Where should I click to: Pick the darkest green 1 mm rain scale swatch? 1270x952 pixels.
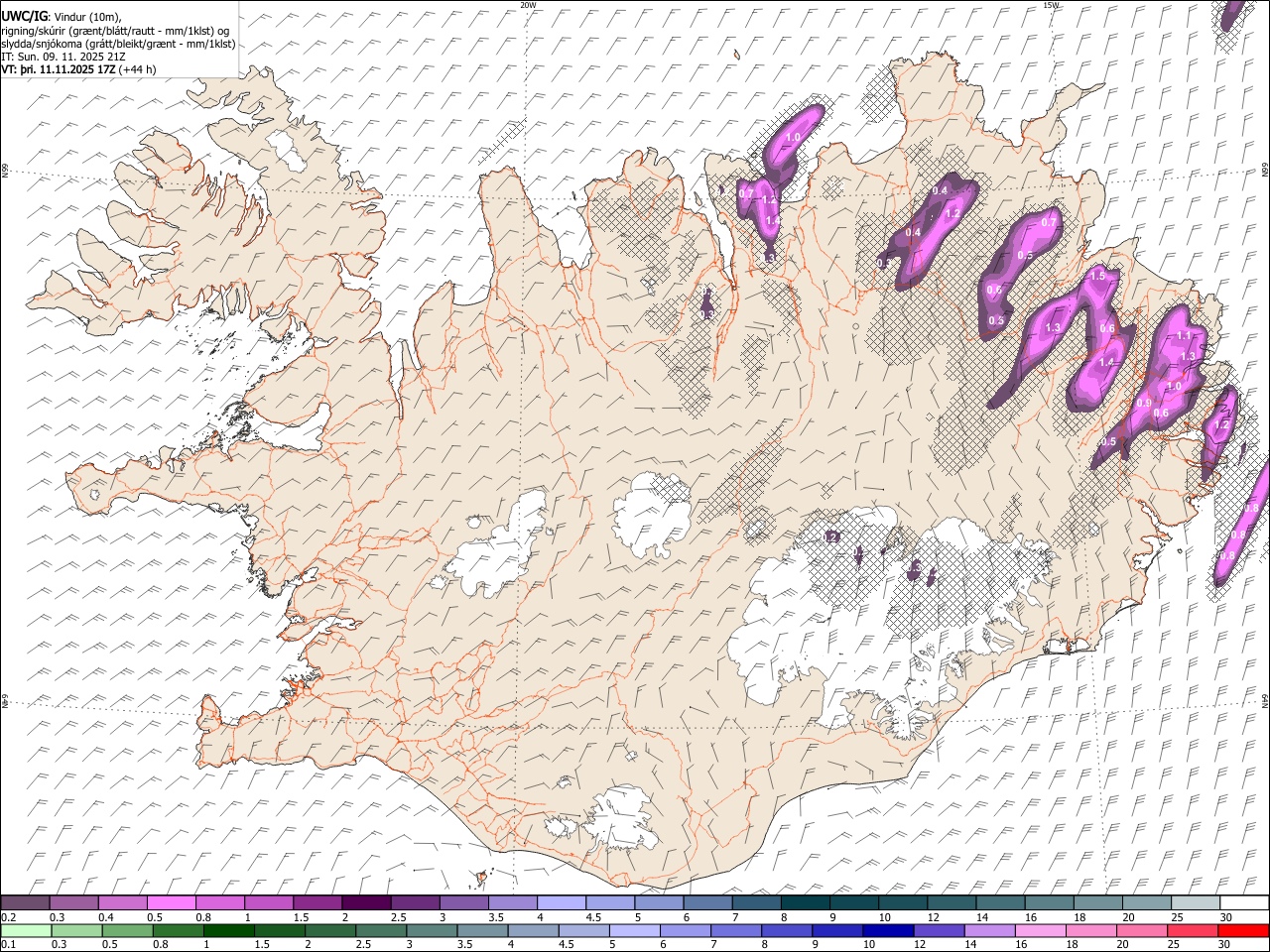pyautogui.click(x=229, y=931)
